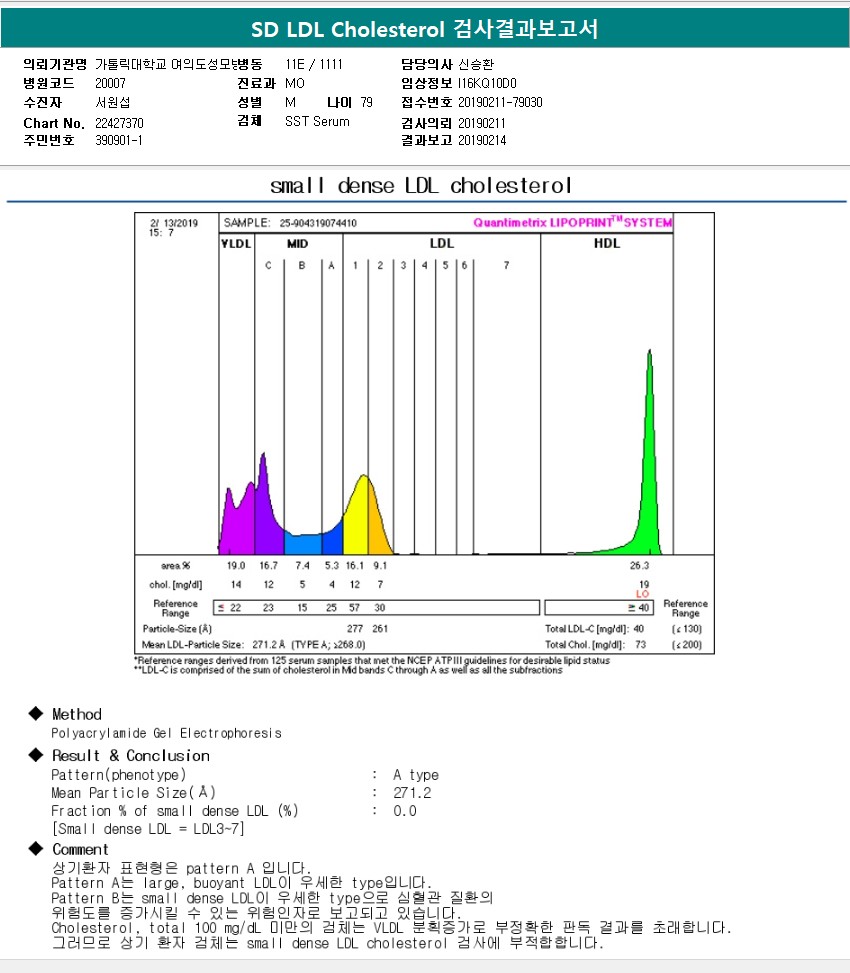Select footnote about 125 serum samples
The image size is (850, 973).
click(x=372, y=661)
